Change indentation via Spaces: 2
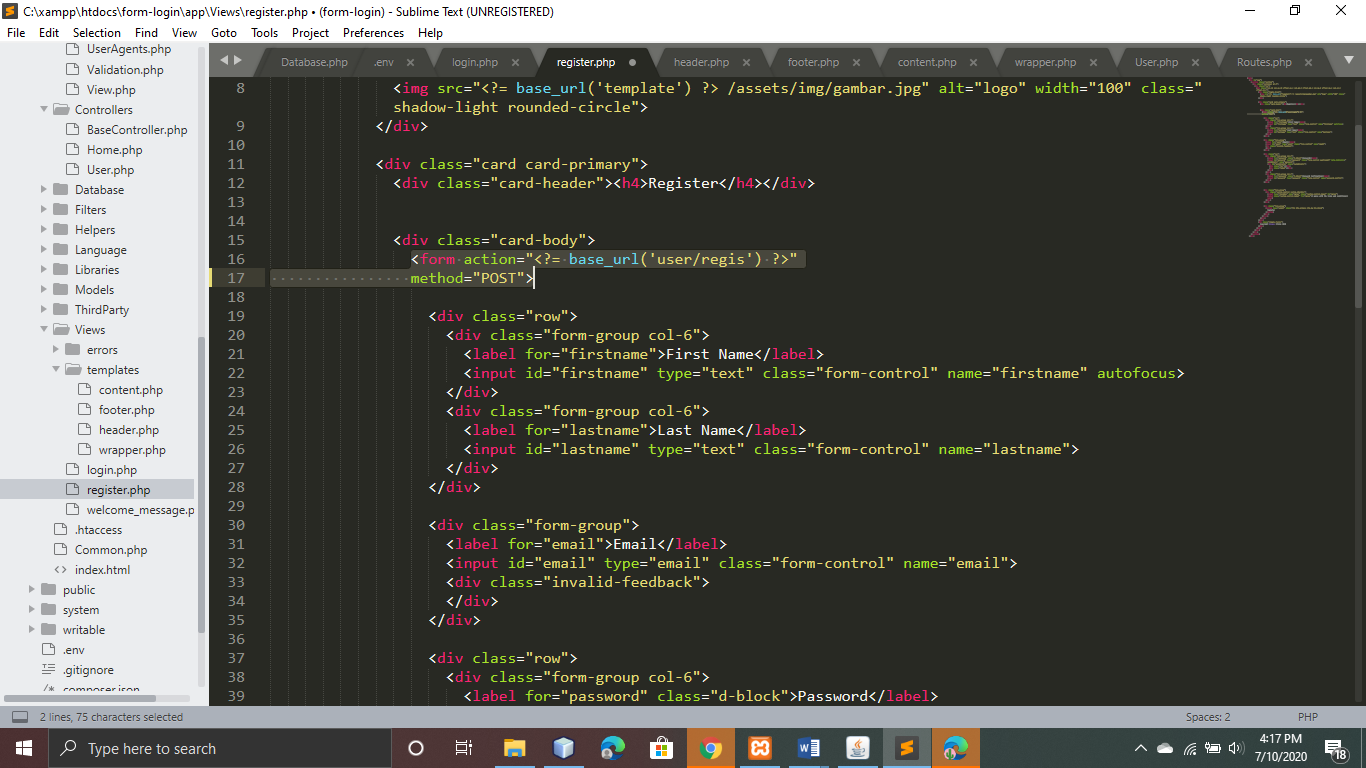 (1208, 717)
